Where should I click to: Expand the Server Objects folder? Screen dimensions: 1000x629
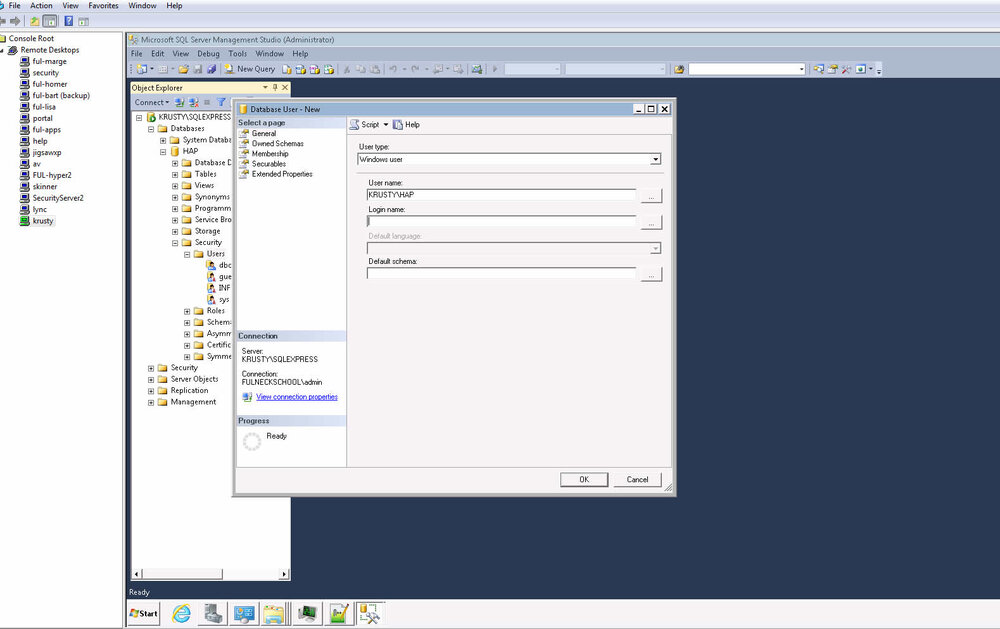pyautogui.click(x=151, y=380)
